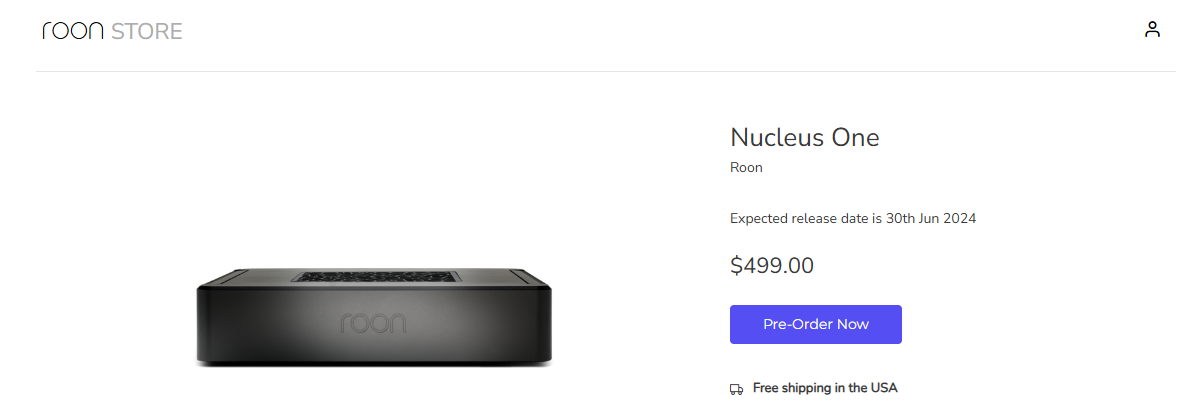Click the ventilation grille on top of the device

[374, 275]
